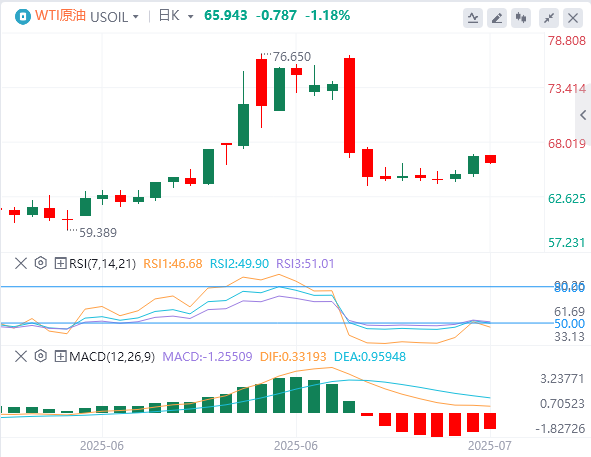The image size is (591, 457).
Task: Click the WTI原油 symbol name
Action: click(60, 15)
